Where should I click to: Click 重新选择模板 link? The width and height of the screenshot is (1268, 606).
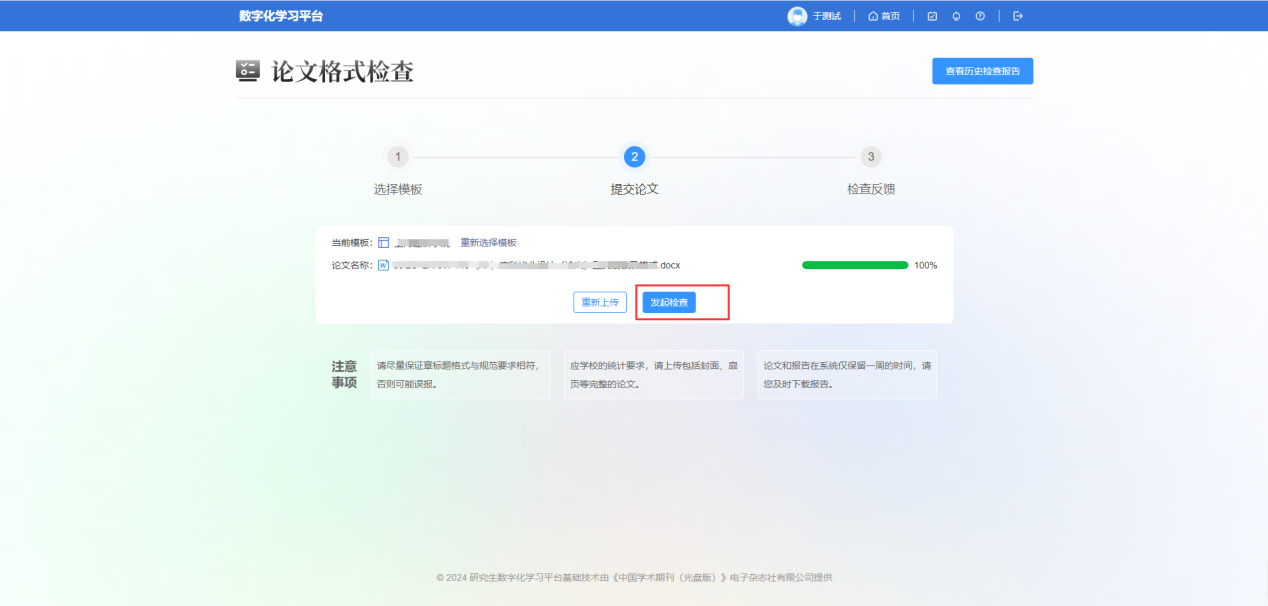[488, 243]
